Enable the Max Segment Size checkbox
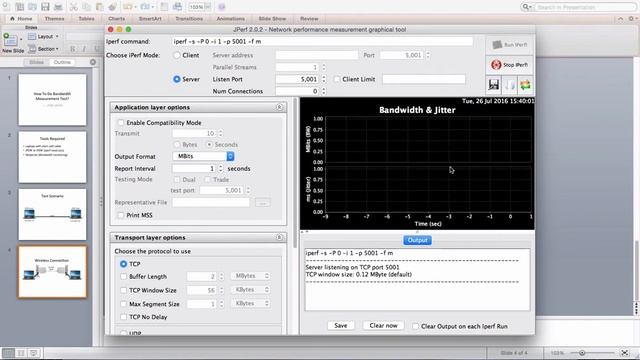Viewport: 640px width, 360px height. pos(124,304)
